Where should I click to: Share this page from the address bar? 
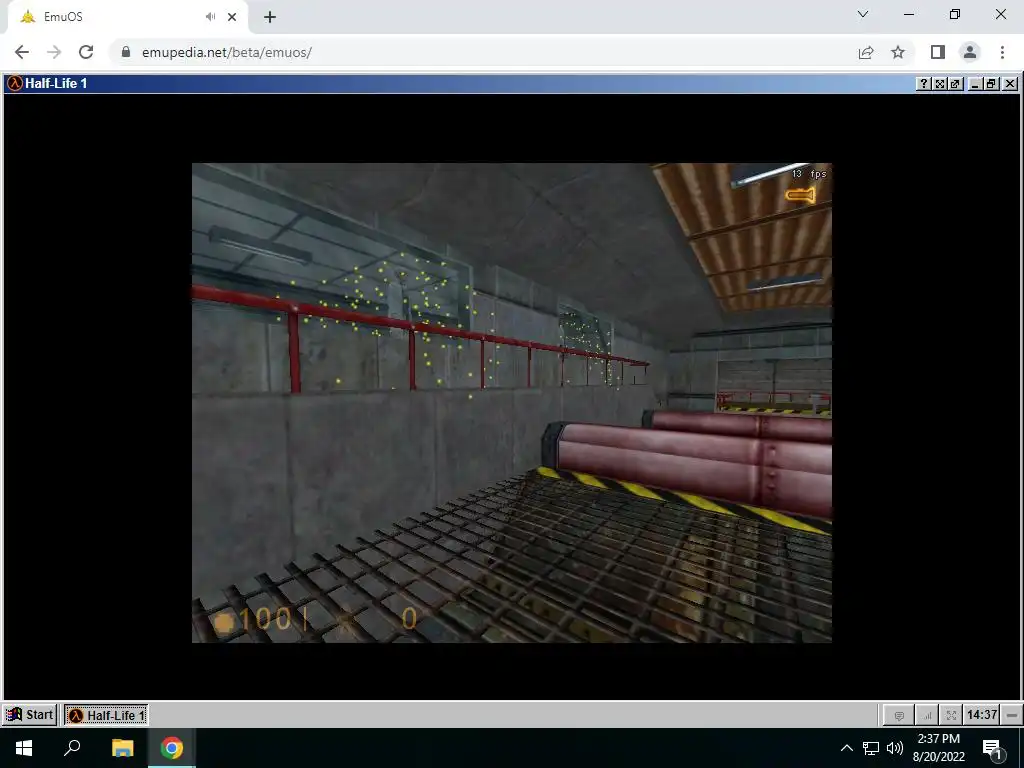pyautogui.click(x=866, y=52)
